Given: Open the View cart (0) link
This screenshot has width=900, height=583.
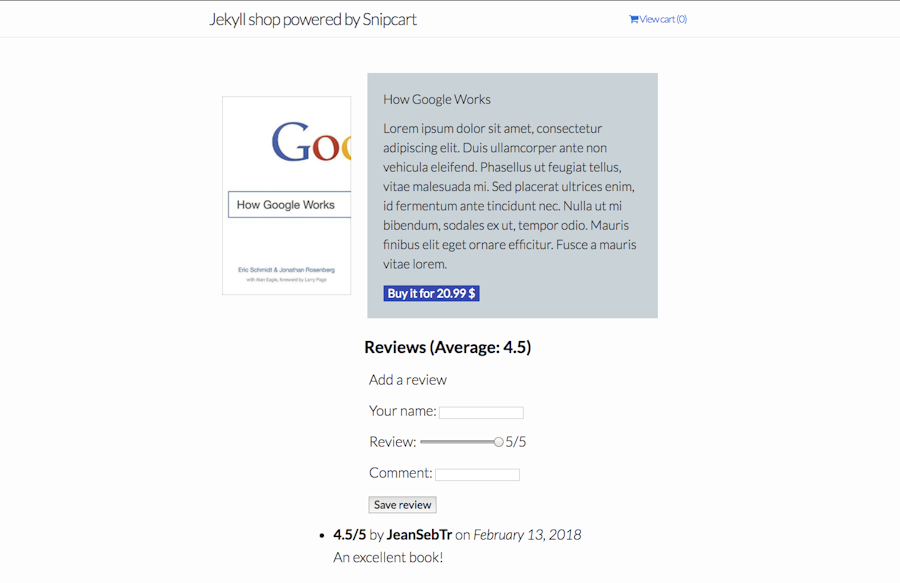Looking at the screenshot, I should click(x=658, y=19).
